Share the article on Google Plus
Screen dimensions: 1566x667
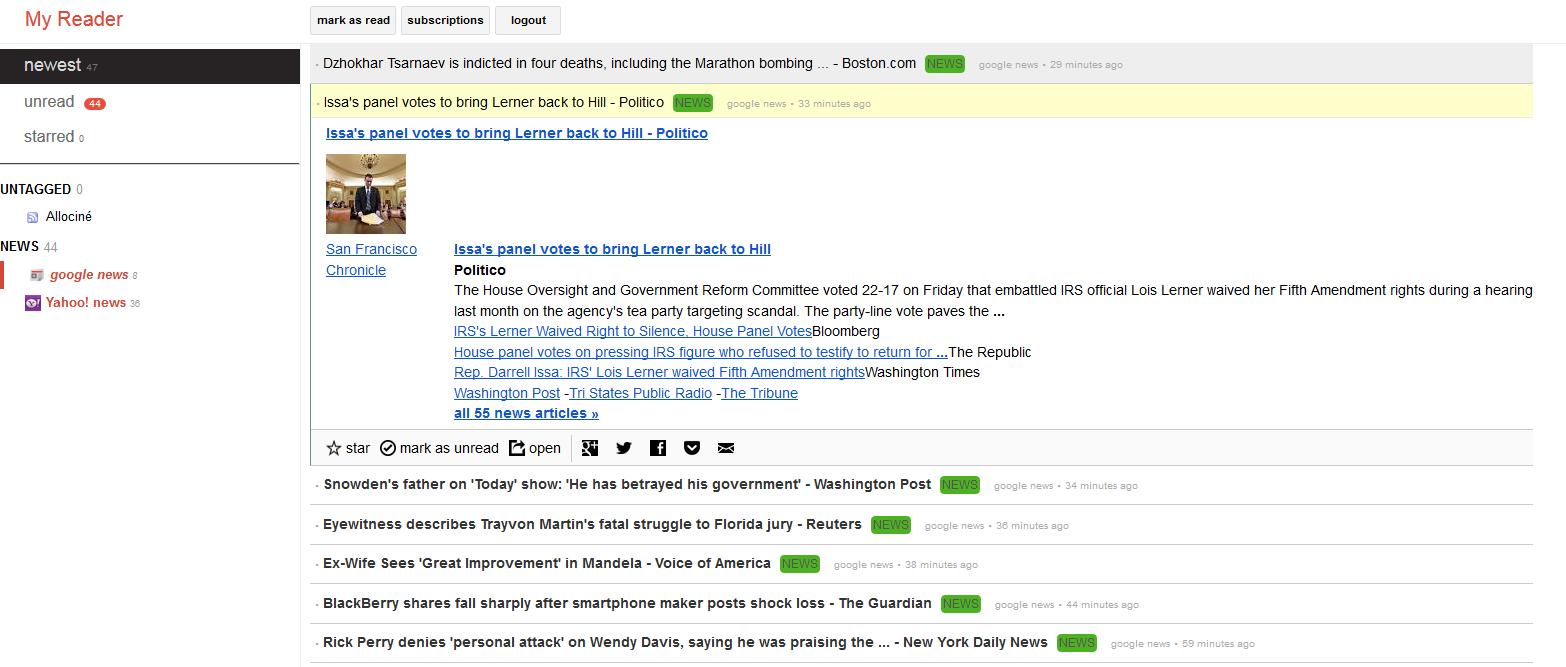tap(590, 448)
